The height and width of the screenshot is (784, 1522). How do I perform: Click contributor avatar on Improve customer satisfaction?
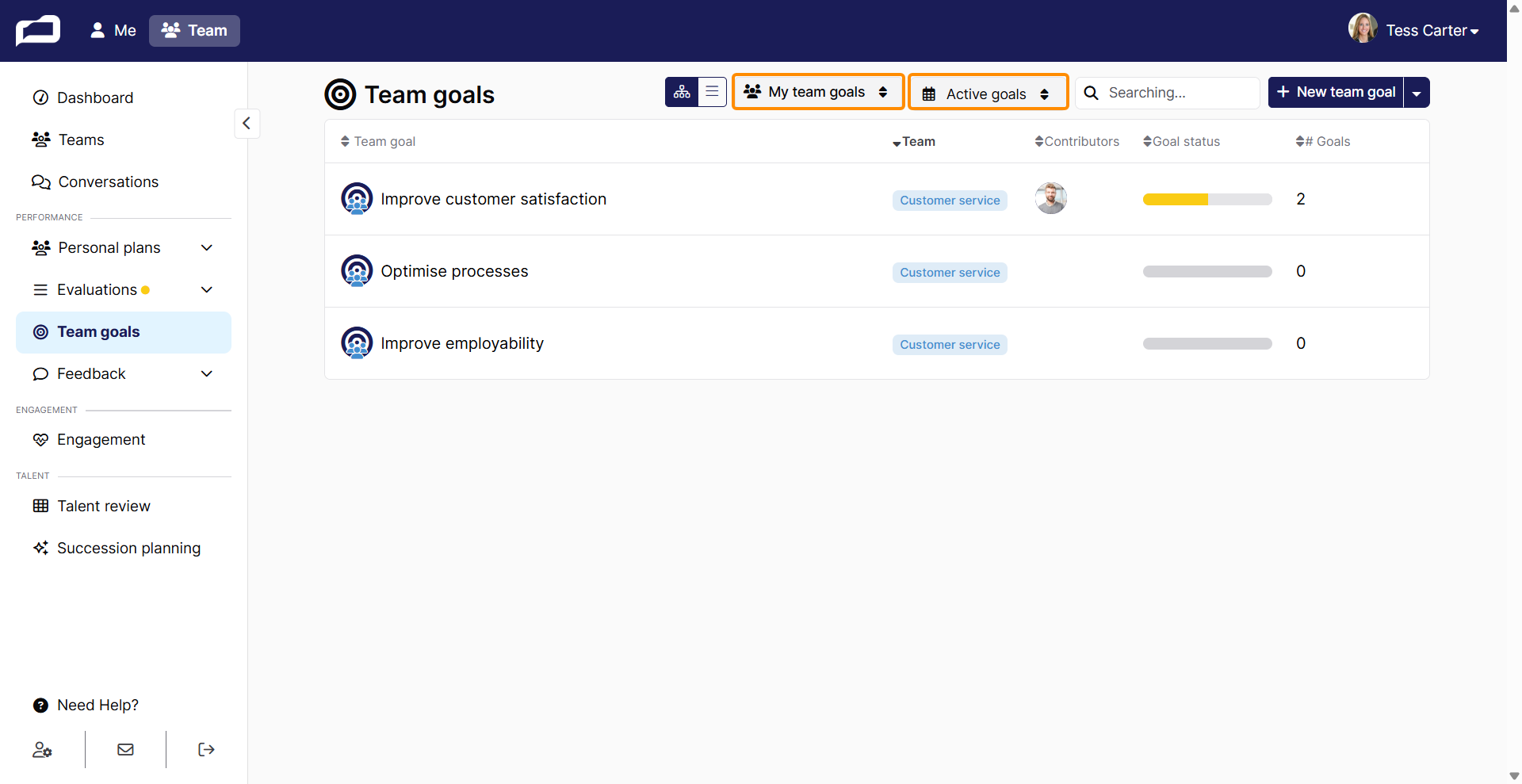pyautogui.click(x=1051, y=198)
